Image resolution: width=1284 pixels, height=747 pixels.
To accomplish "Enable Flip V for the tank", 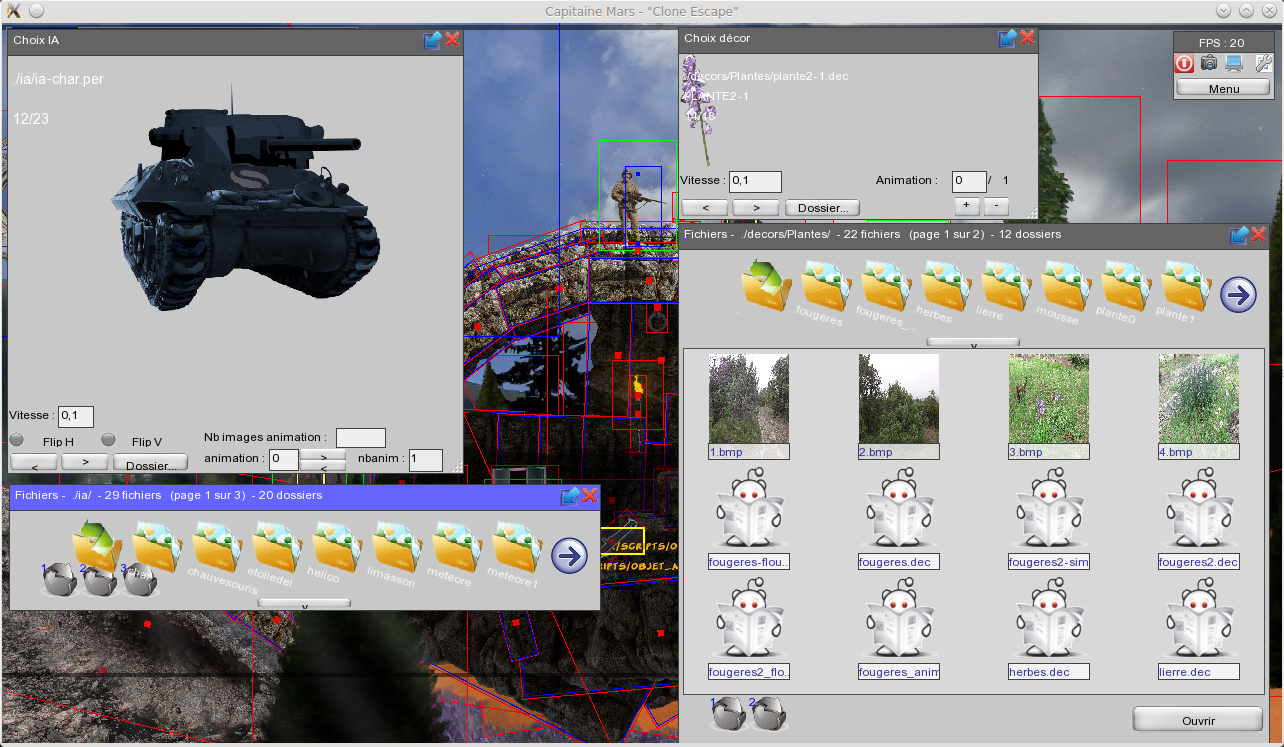I will 108,438.
